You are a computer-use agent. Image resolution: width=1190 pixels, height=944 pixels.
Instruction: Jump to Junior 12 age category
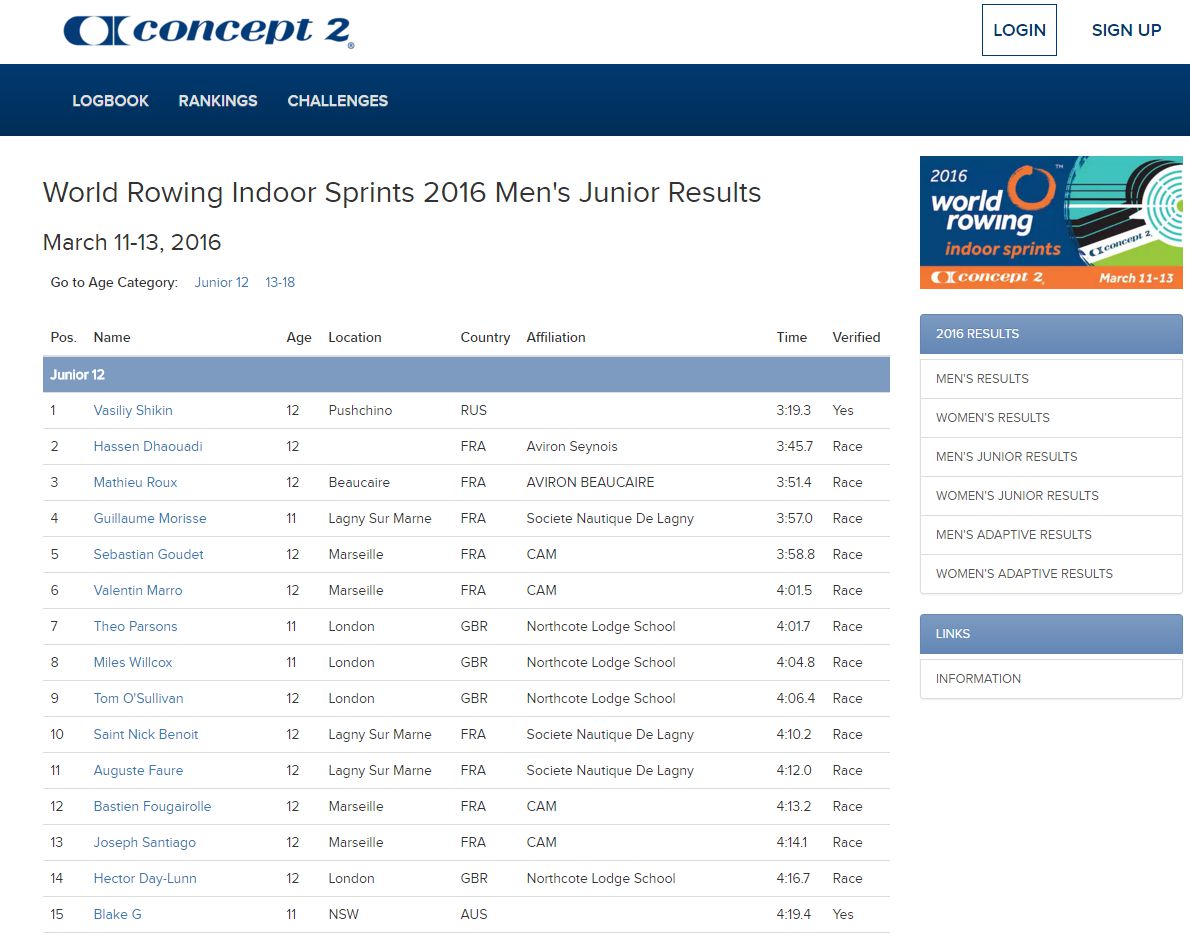point(221,282)
